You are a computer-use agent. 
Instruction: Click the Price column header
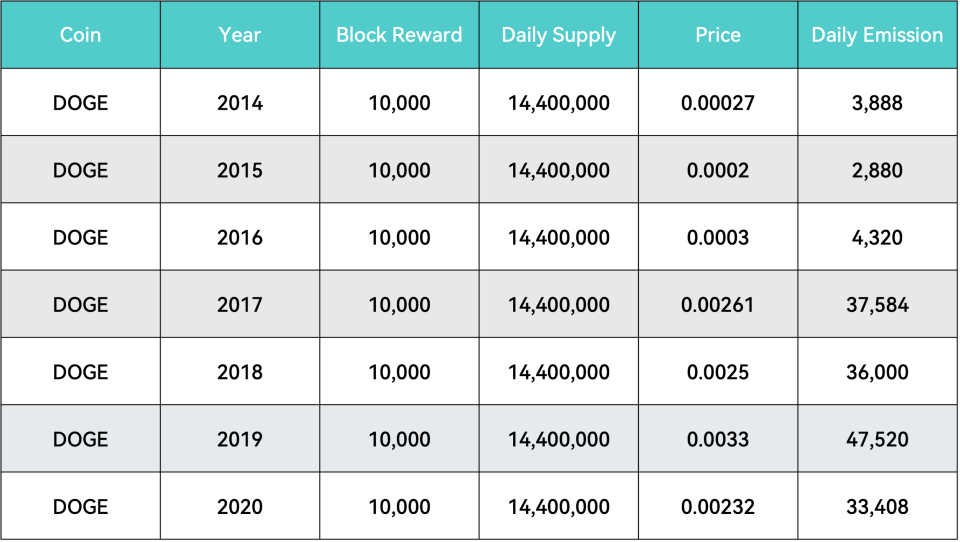tap(718, 35)
